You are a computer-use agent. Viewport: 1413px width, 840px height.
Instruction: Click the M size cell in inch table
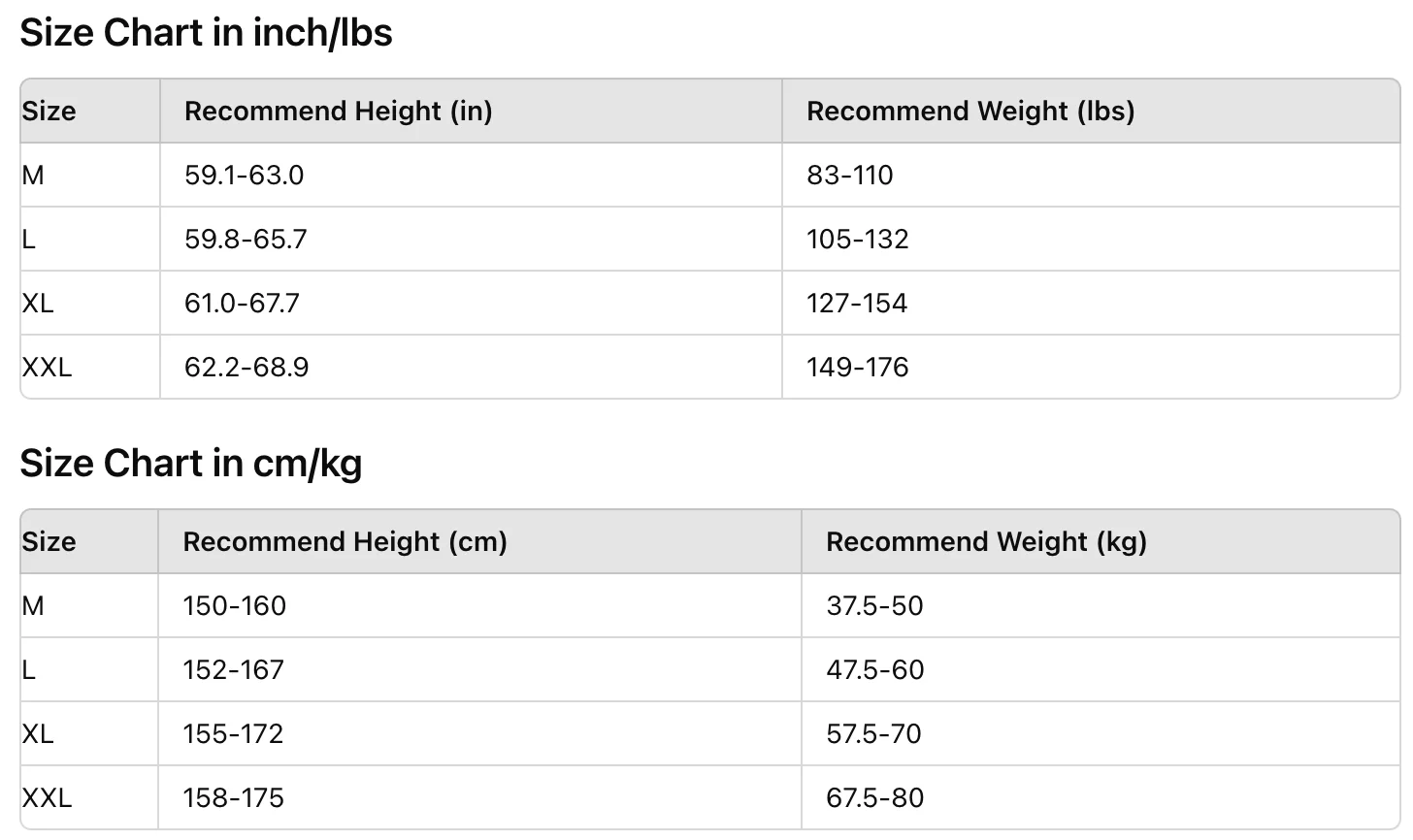(33, 176)
